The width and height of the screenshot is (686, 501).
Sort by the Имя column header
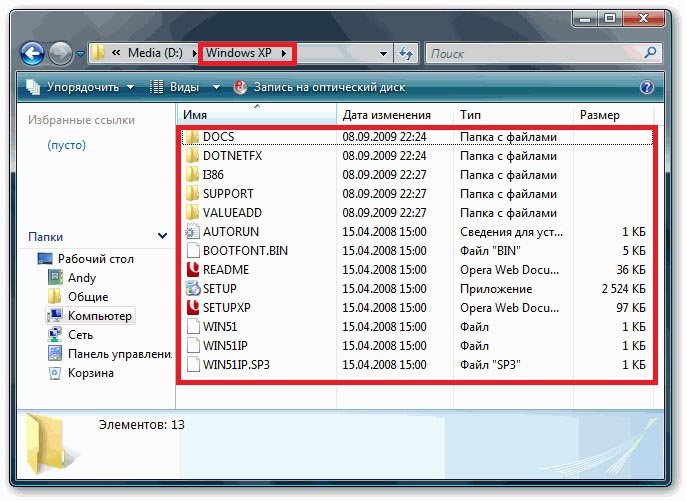257,115
